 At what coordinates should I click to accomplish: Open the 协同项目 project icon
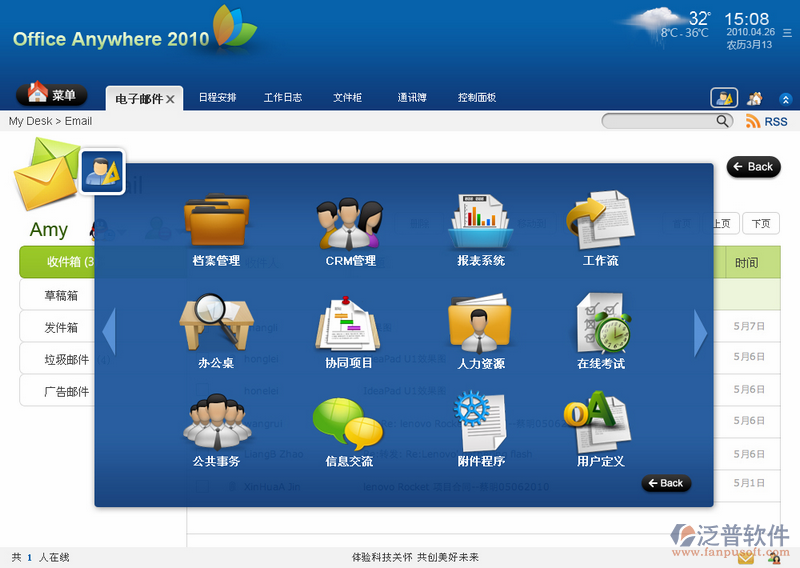pyautogui.click(x=348, y=323)
